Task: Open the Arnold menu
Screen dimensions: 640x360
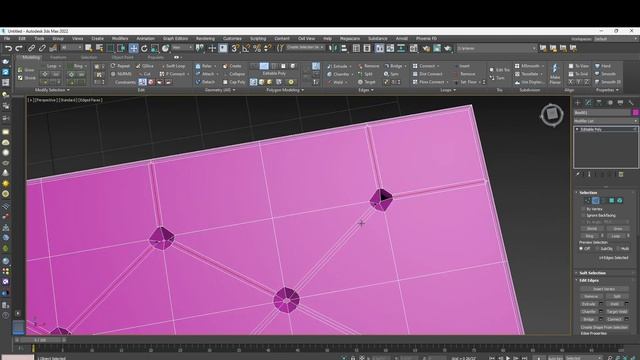Action: (x=401, y=38)
